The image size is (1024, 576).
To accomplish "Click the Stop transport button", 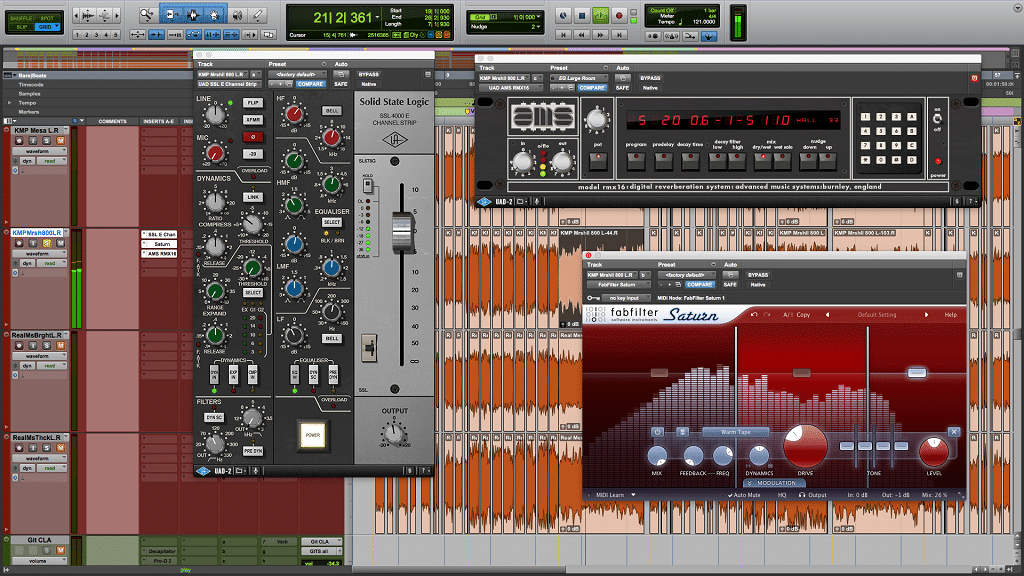I will pyautogui.click(x=581, y=16).
